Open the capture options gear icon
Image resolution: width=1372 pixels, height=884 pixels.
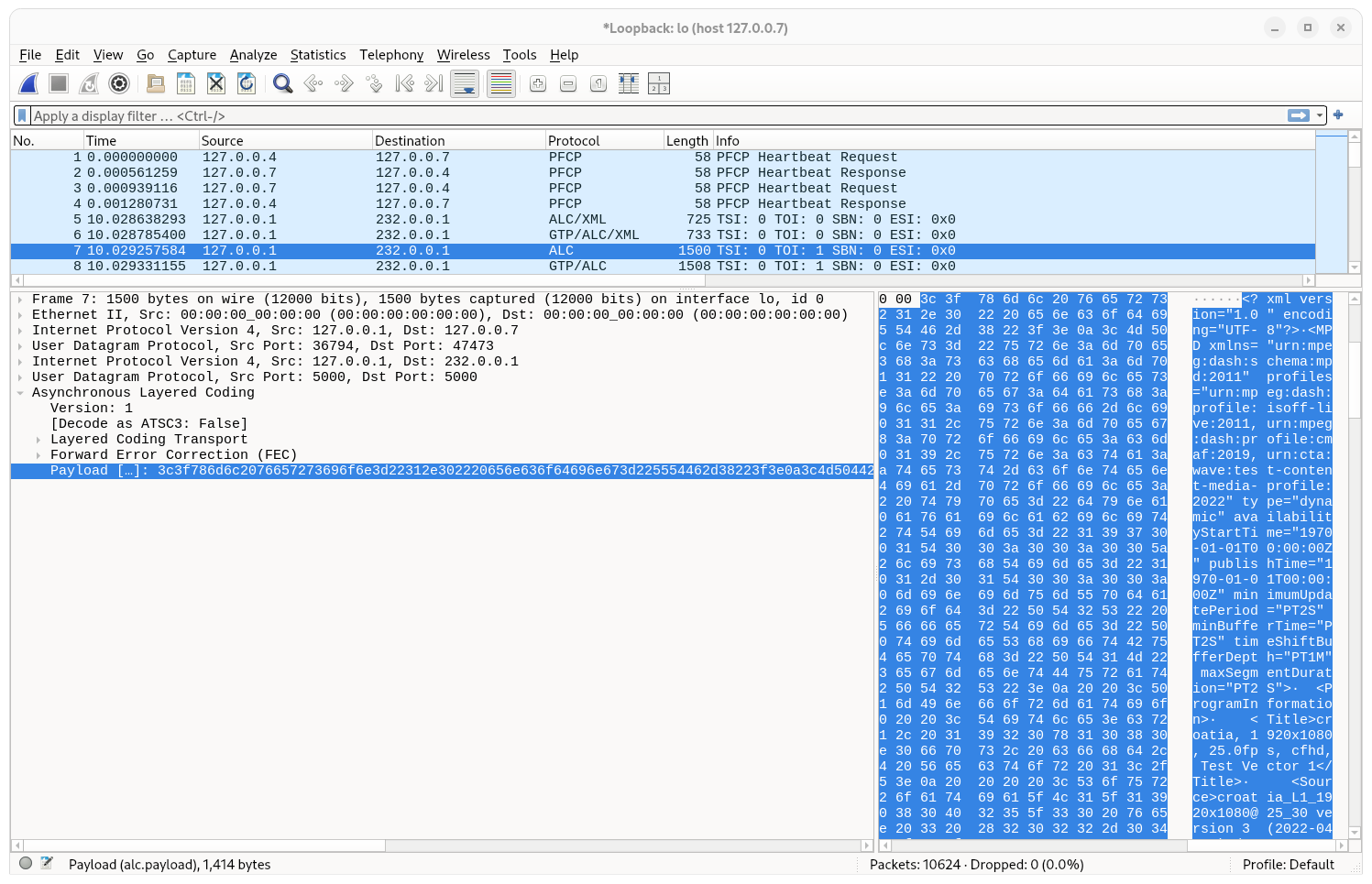point(119,83)
